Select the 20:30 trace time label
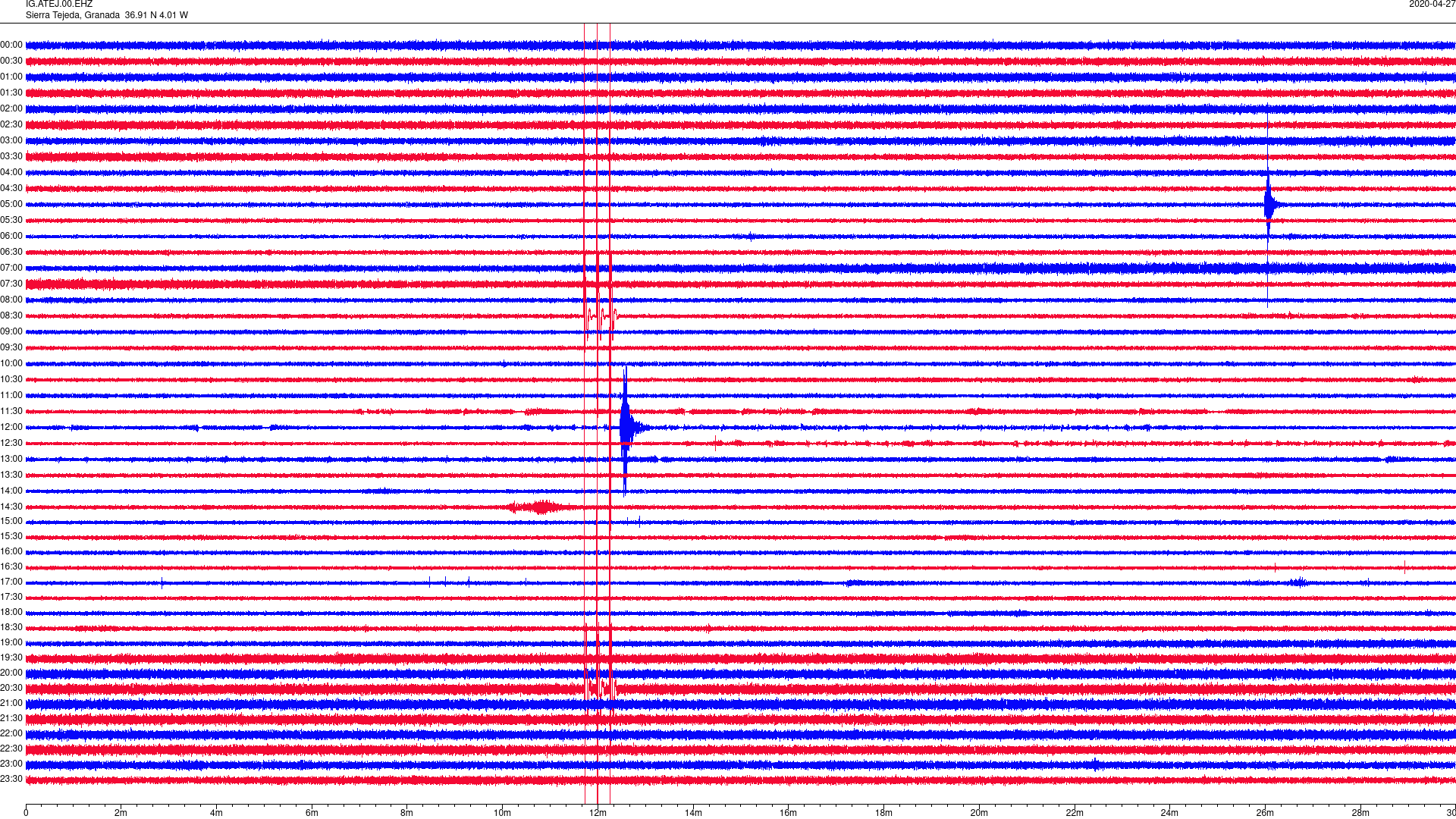This screenshot has height=819, width=1456. click(x=11, y=689)
